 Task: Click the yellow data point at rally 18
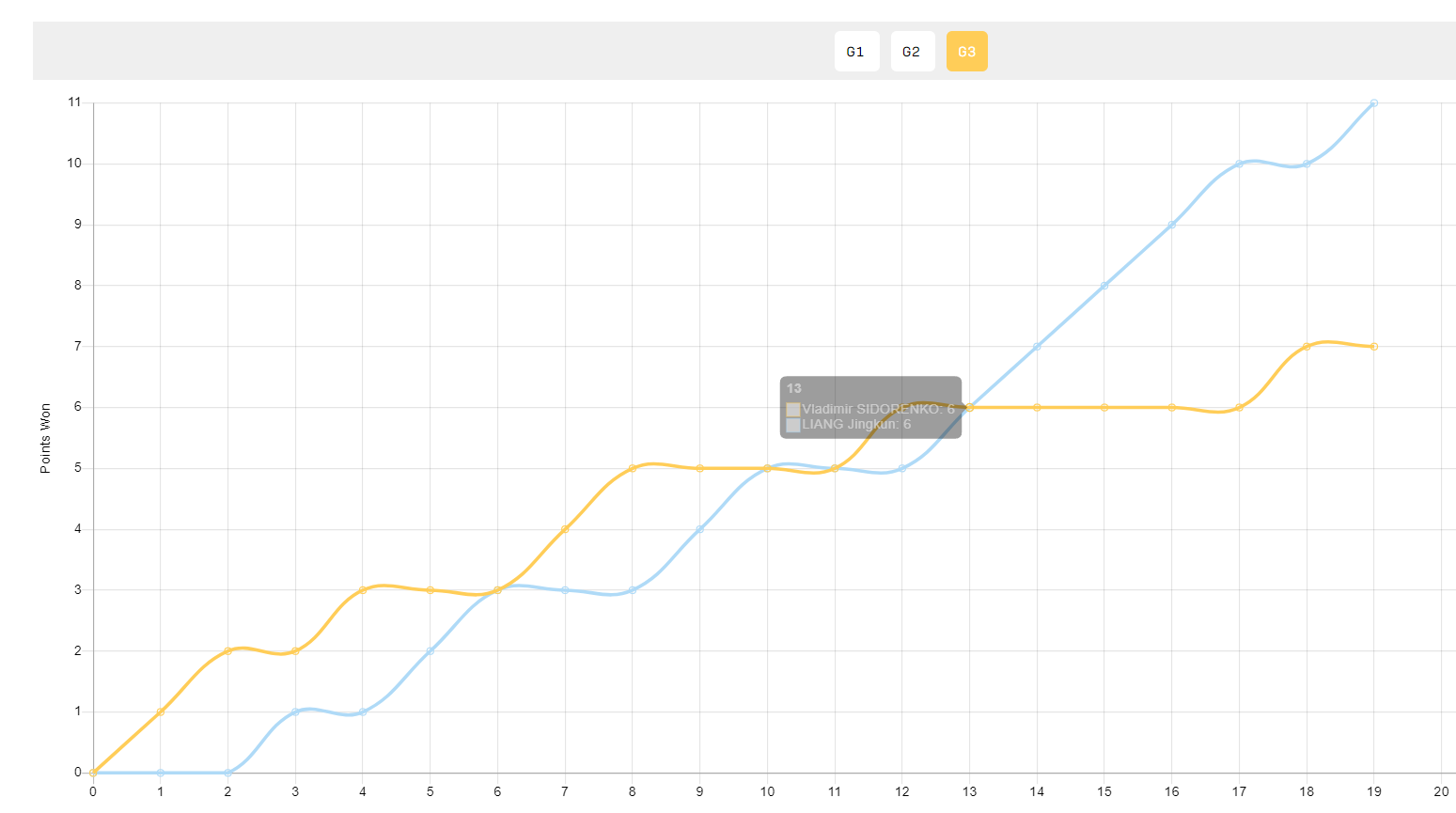(x=1307, y=347)
